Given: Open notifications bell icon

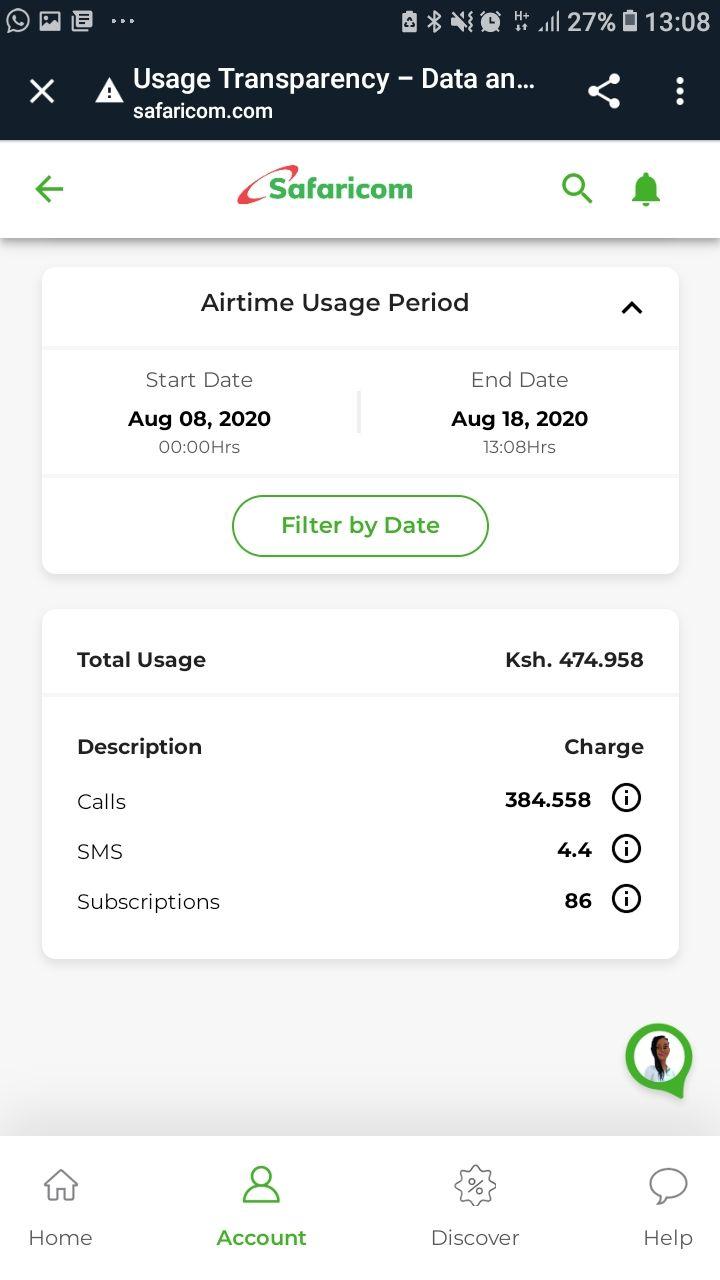Looking at the screenshot, I should coord(646,189).
